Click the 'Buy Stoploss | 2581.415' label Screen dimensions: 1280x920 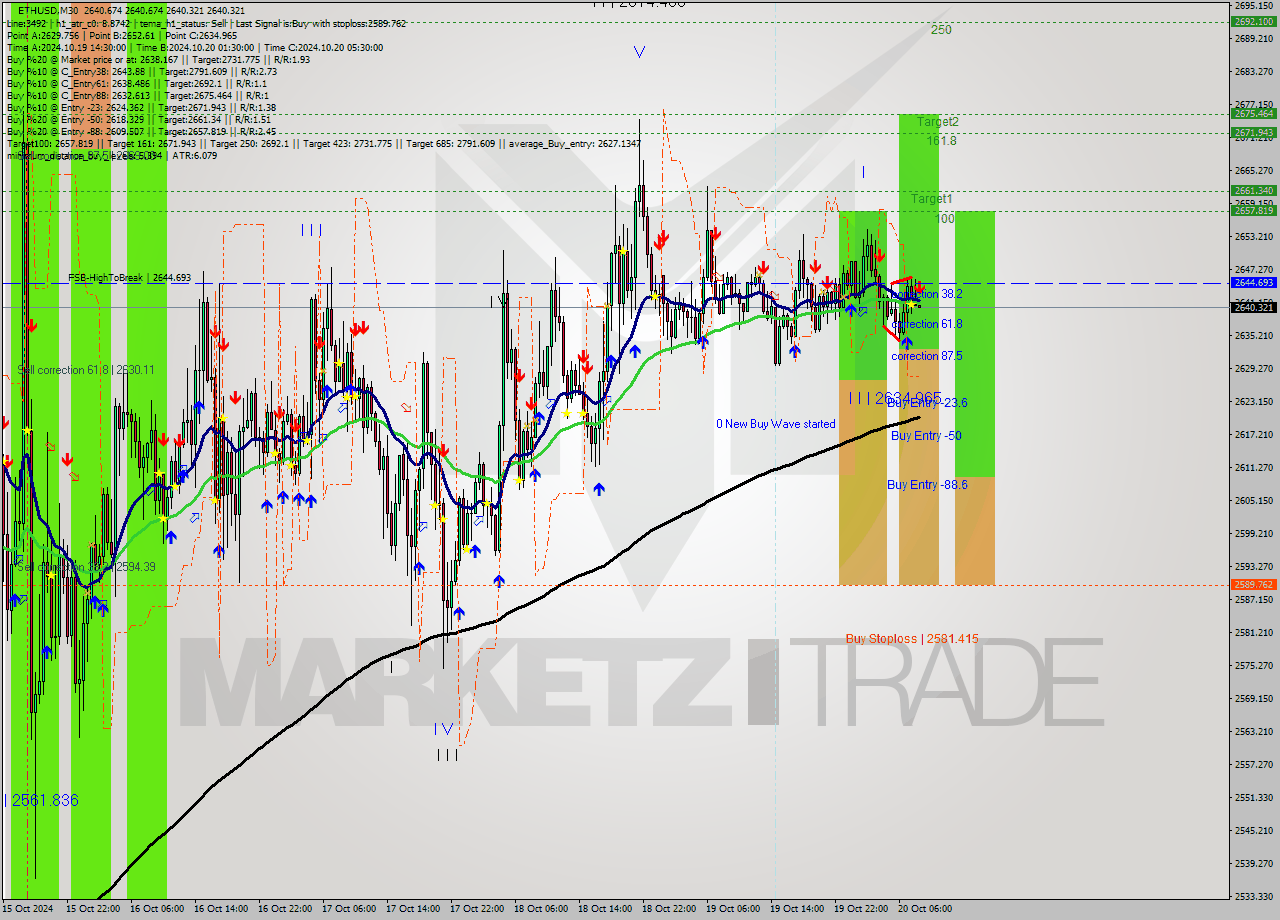pos(912,638)
